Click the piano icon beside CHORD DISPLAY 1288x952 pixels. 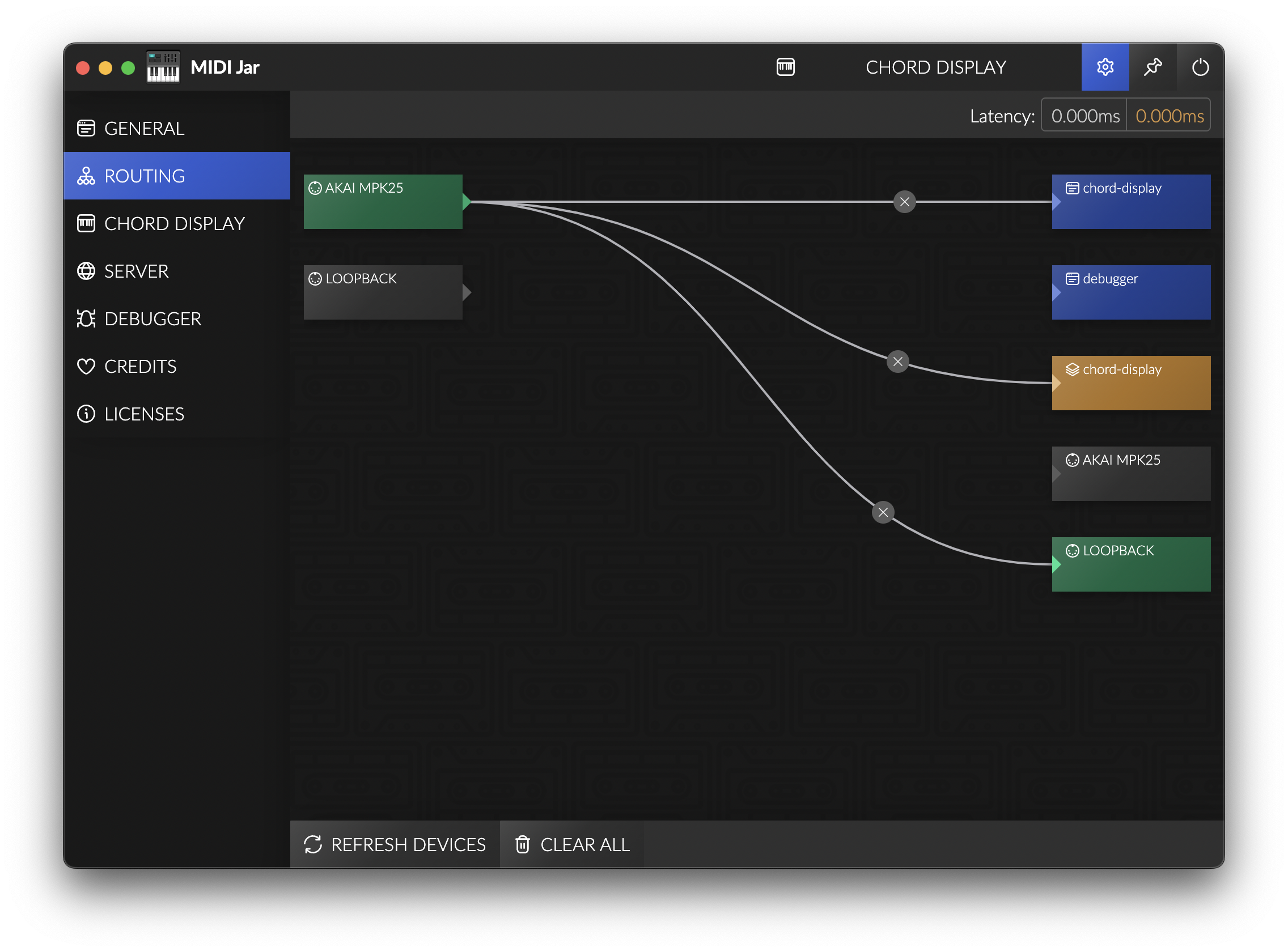click(785, 67)
